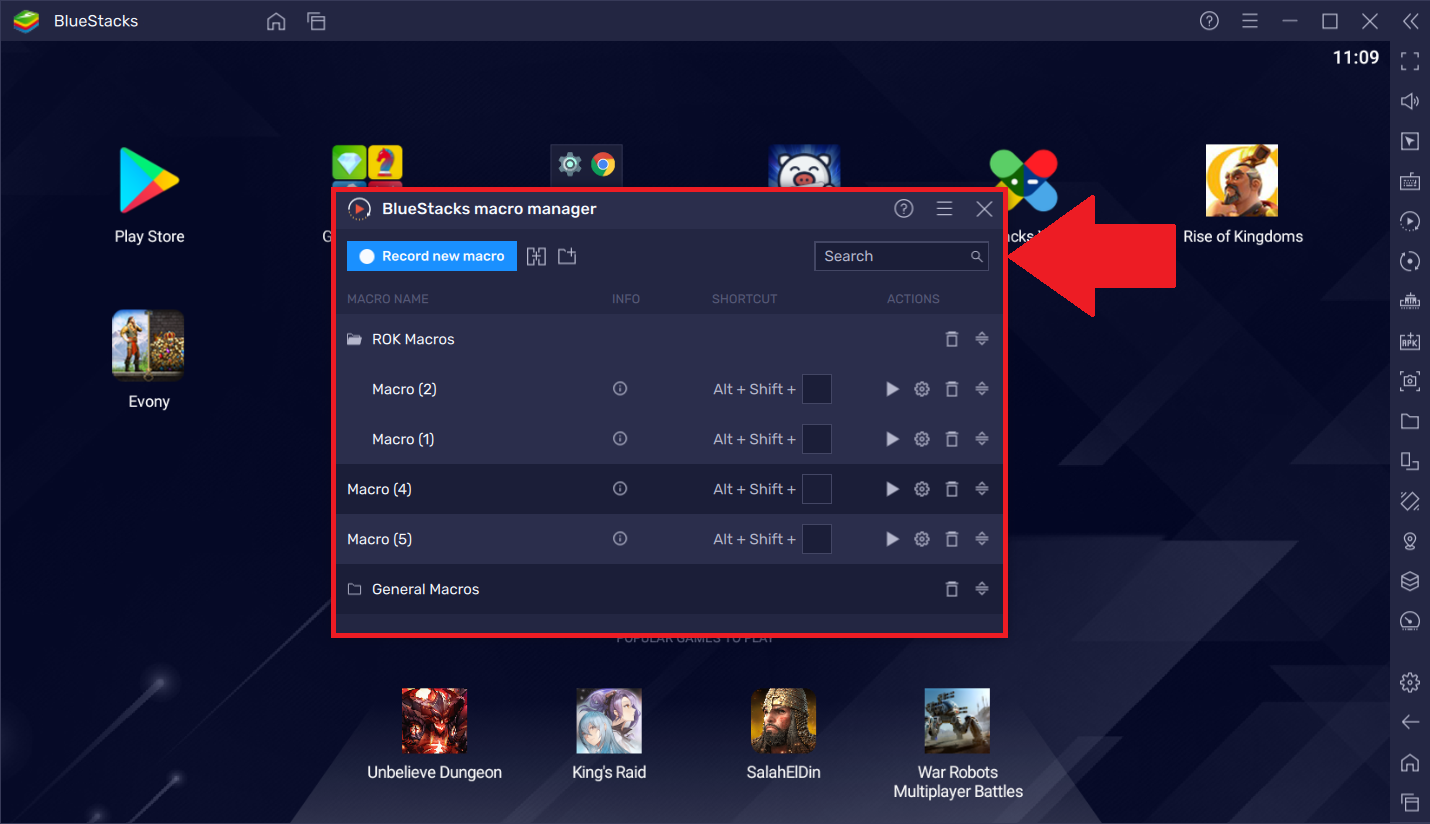Open macro manager help icon
This screenshot has height=824, width=1430.
tap(904, 208)
